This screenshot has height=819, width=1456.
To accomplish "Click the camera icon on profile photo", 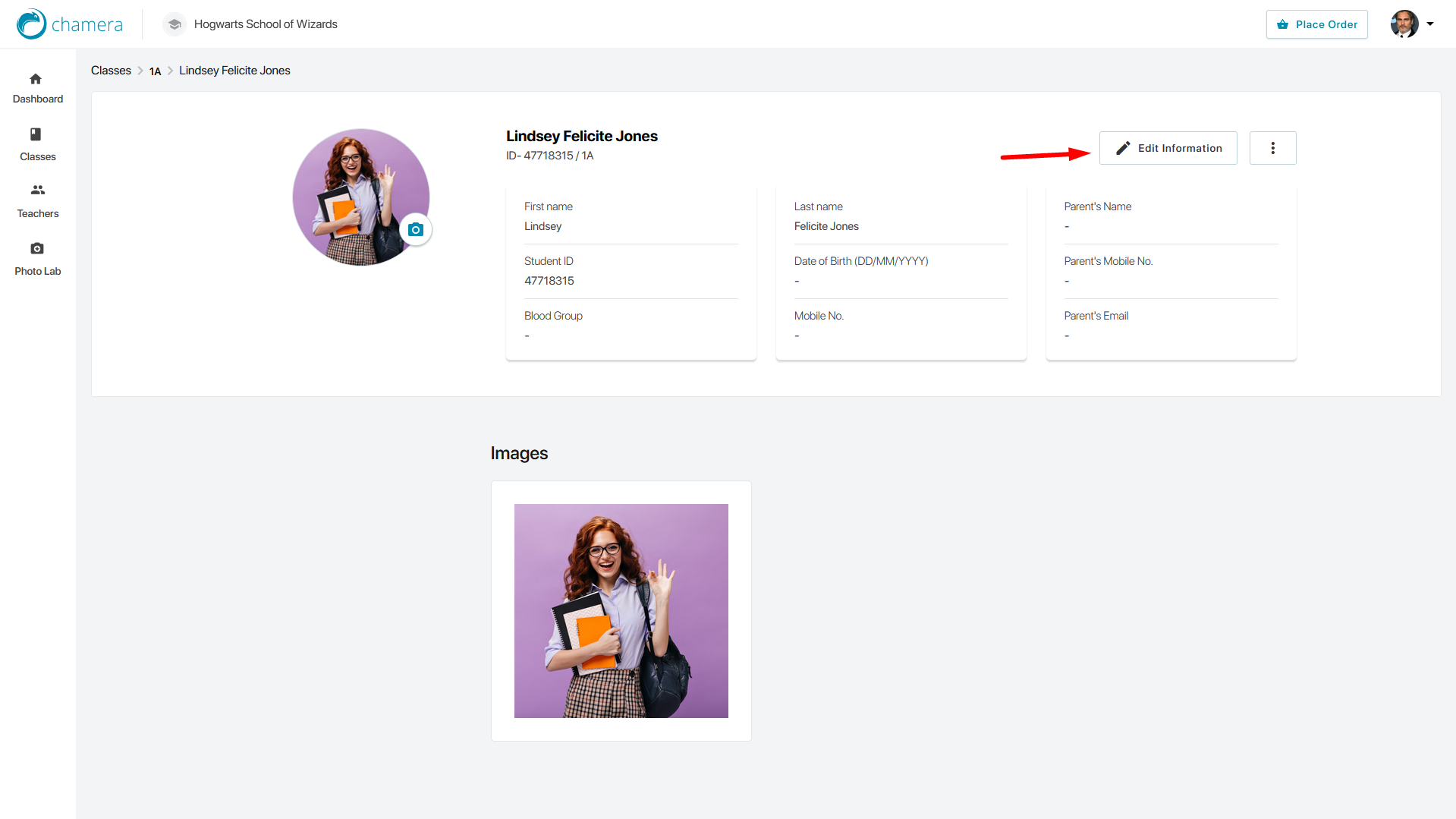I will (415, 230).
